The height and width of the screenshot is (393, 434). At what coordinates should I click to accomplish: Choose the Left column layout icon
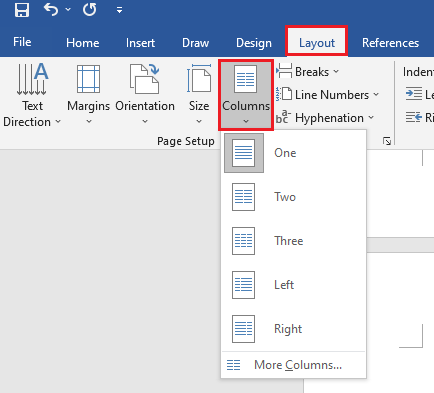[244, 285]
